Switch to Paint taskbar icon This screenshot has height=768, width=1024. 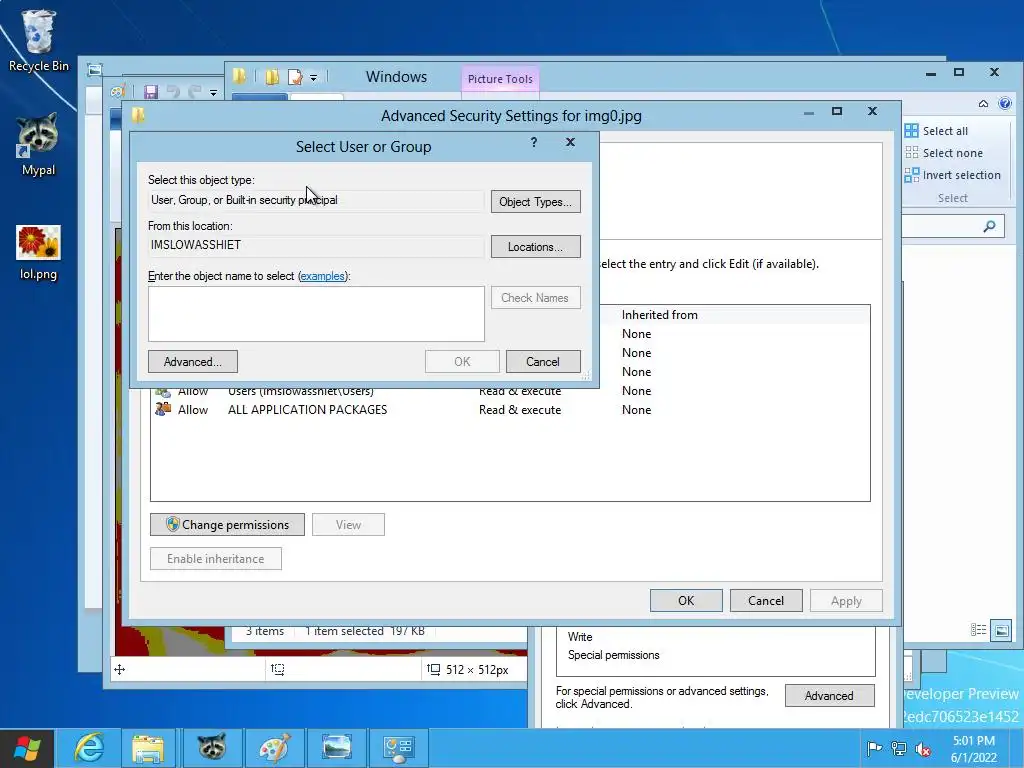click(x=275, y=748)
